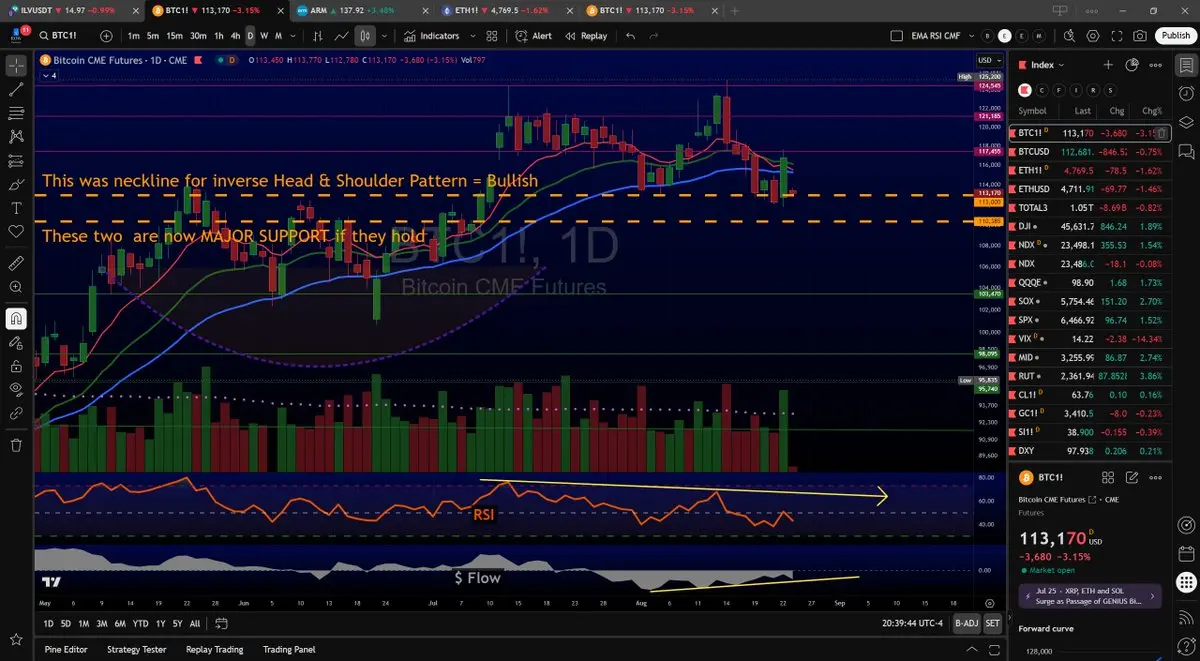
Task: Open the watchlist panel icon on right edge
Action: [1186, 66]
